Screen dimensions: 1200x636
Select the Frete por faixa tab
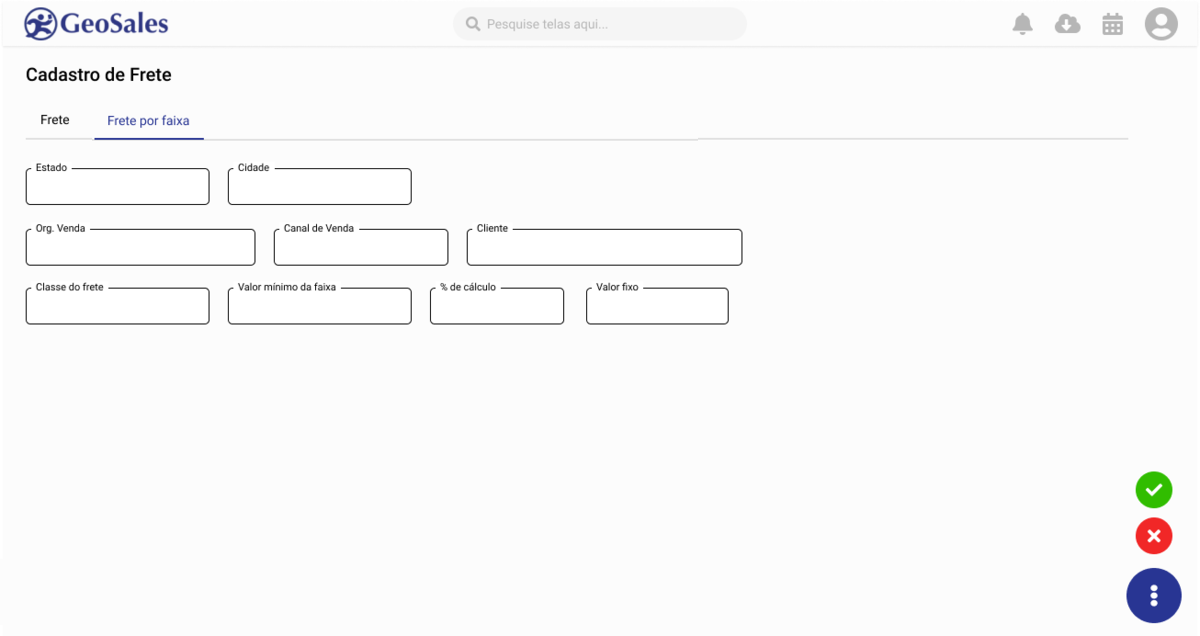[148, 121]
